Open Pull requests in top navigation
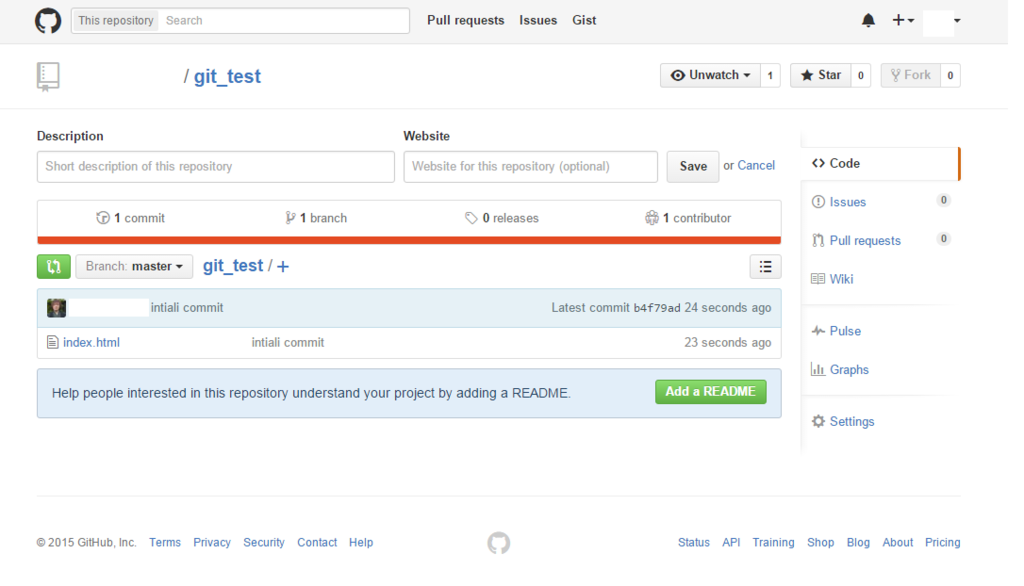 pos(465,20)
